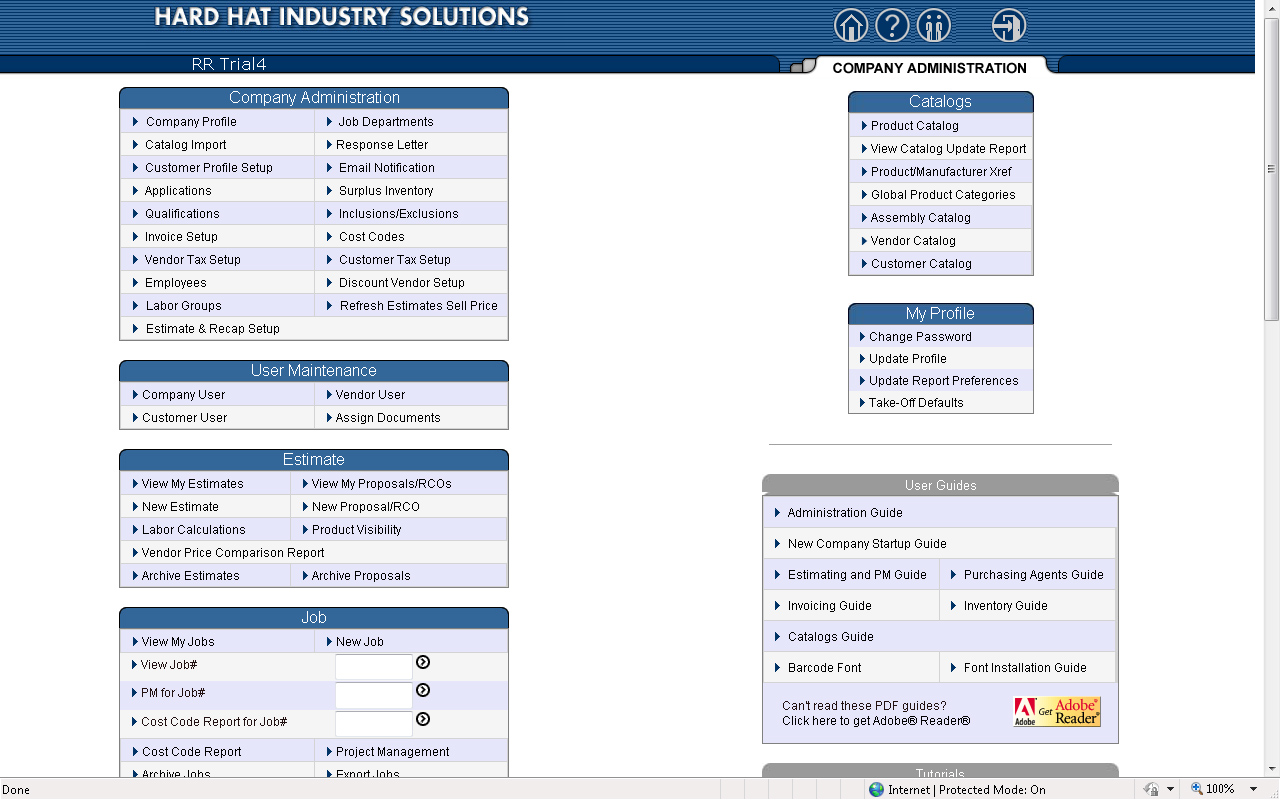
Task: Open Email Notification settings
Action: pos(387,168)
